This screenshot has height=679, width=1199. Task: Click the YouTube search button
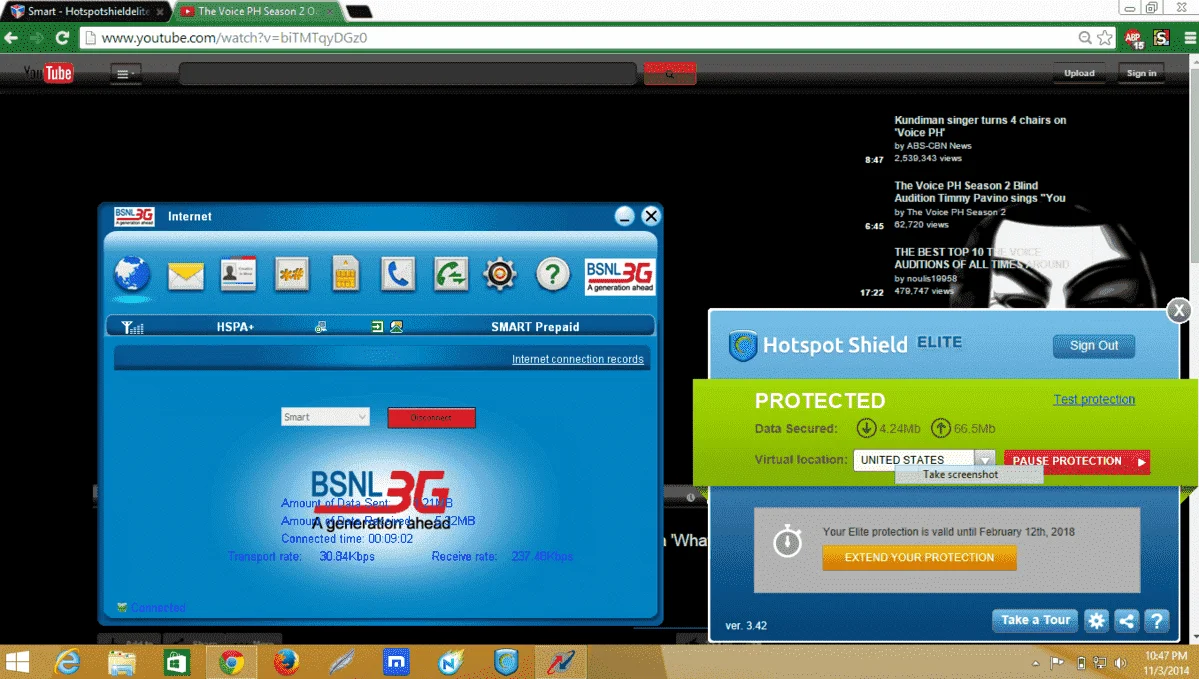(x=669, y=74)
